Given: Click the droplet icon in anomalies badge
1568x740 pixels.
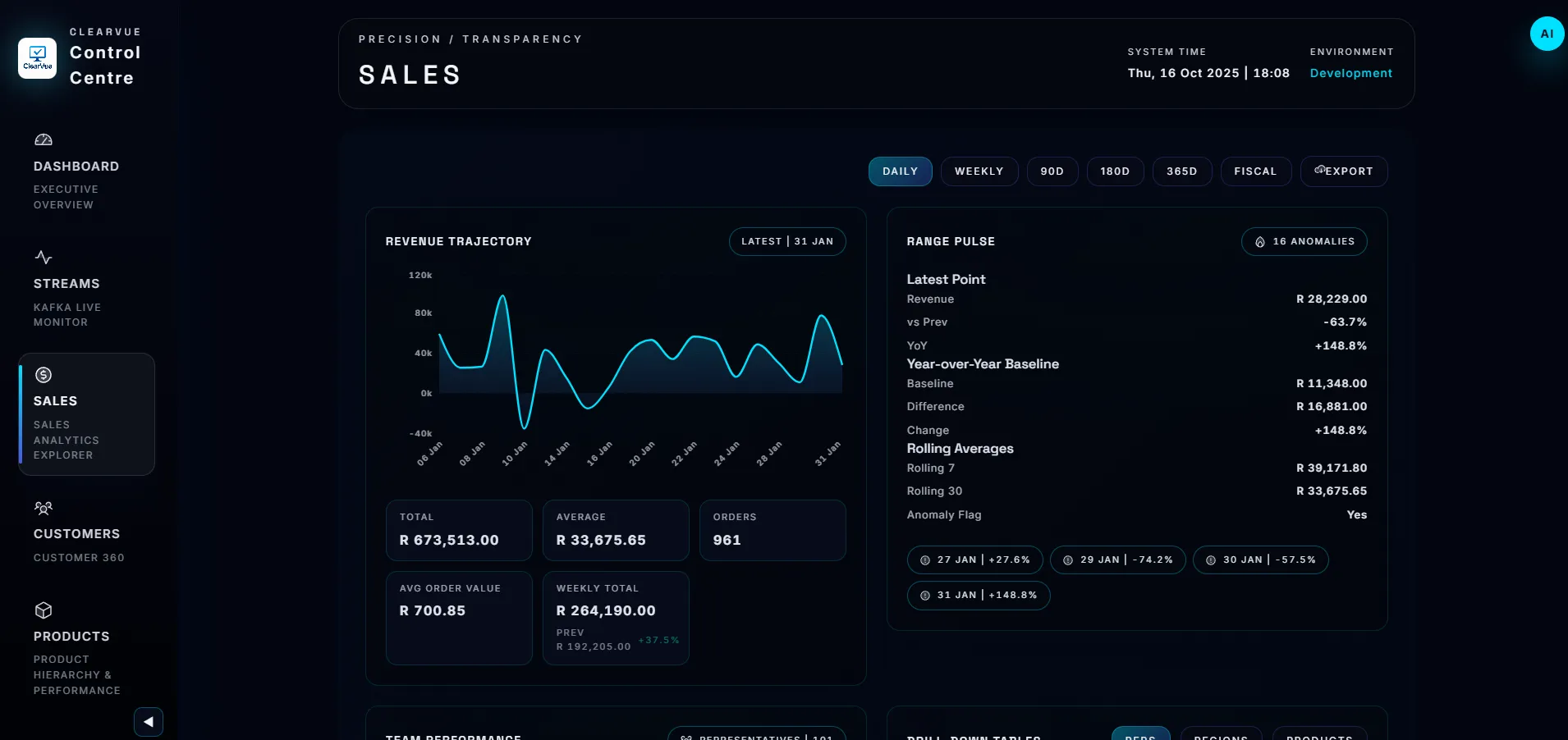Looking at the screenshot, I should coord(1260,242).
